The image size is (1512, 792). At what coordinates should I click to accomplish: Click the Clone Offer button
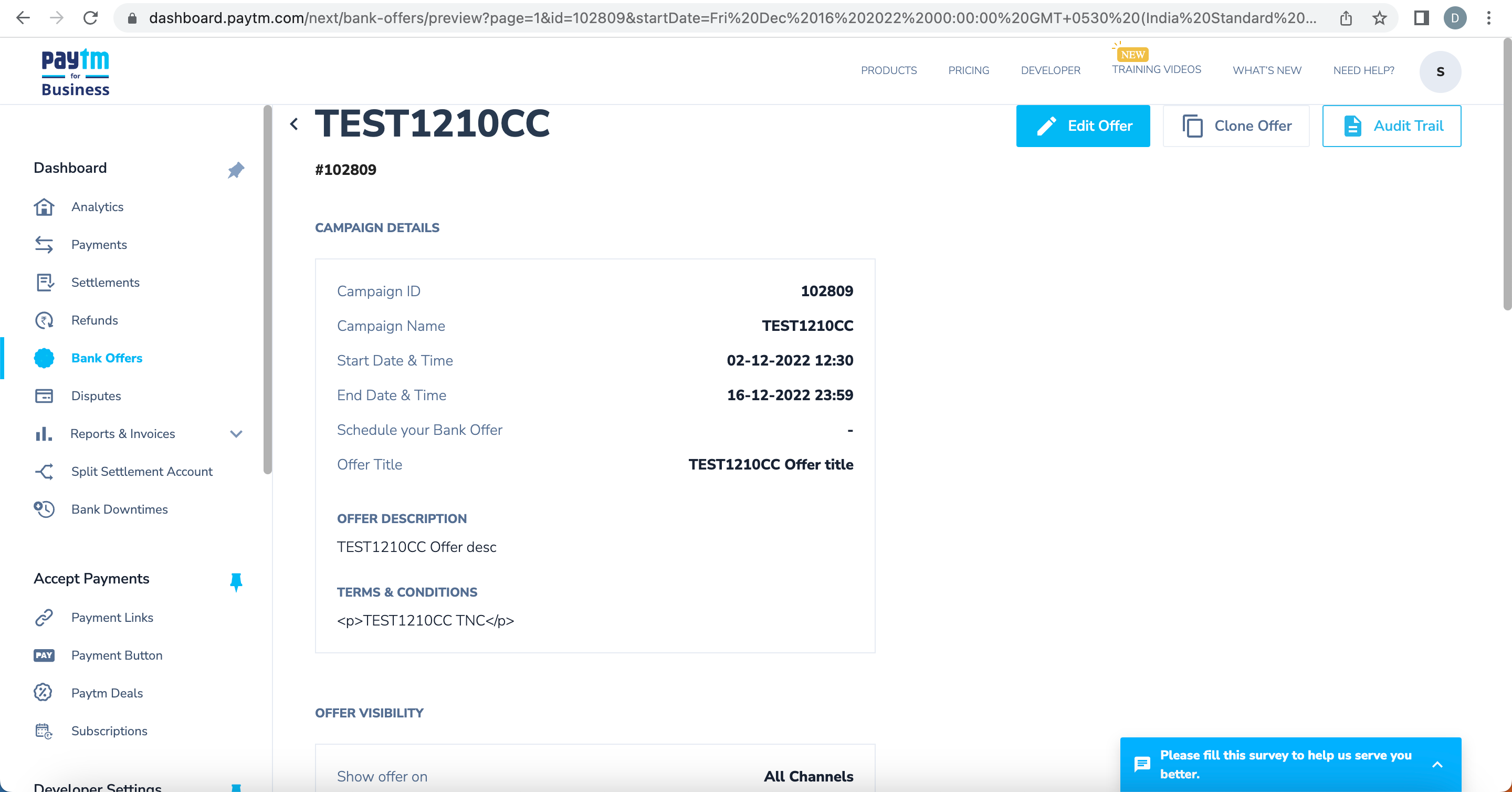click(1235, 126)
